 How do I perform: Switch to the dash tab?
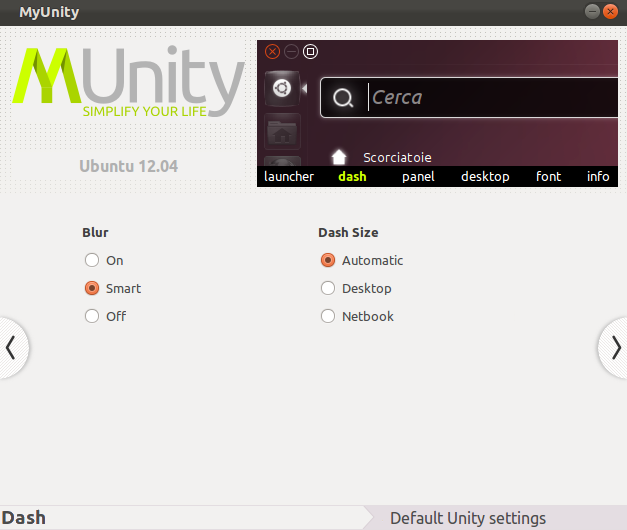[x=352, y=176]
